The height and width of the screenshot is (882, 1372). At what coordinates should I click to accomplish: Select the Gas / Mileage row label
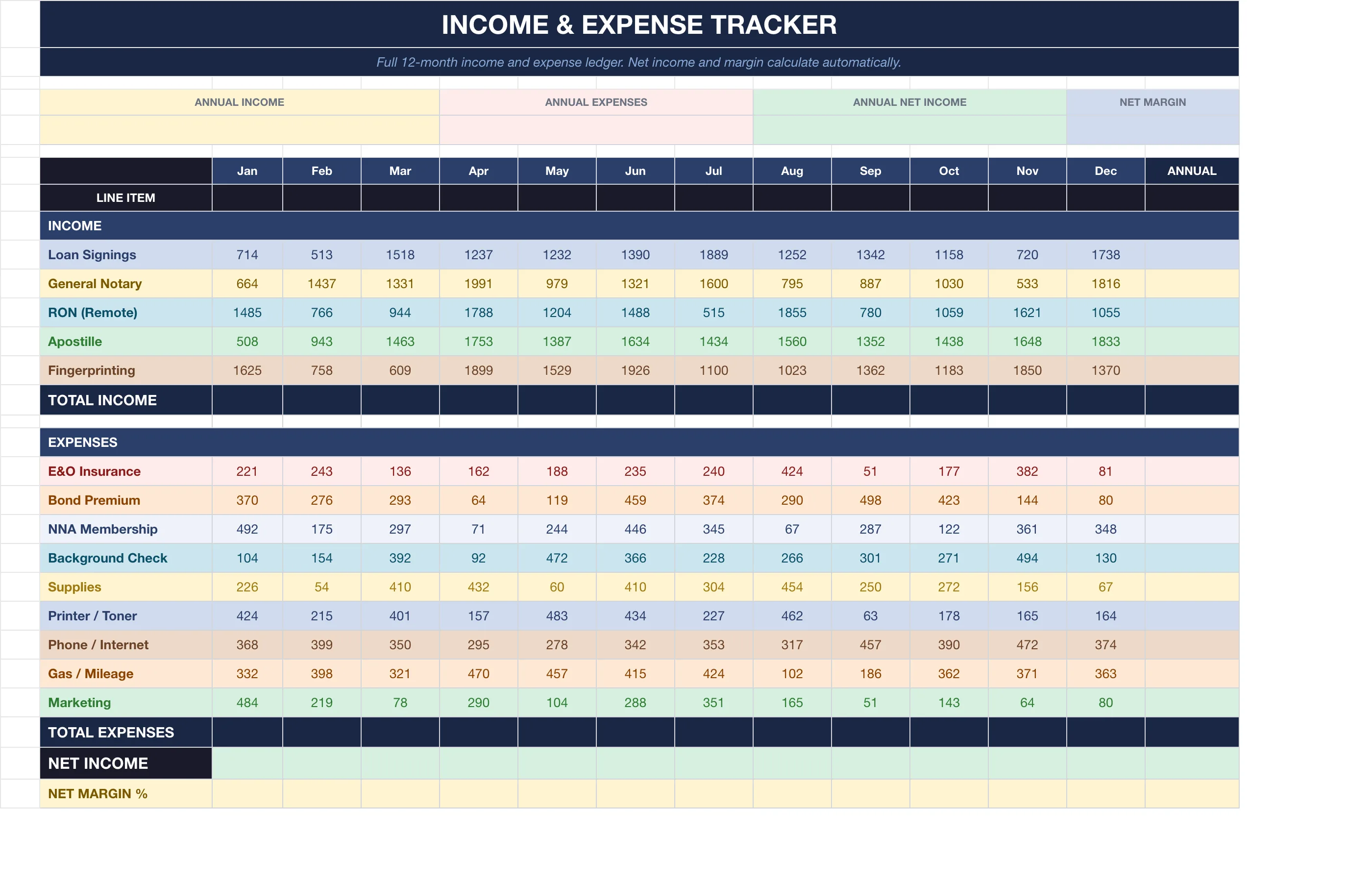click(x=125, y=674)
